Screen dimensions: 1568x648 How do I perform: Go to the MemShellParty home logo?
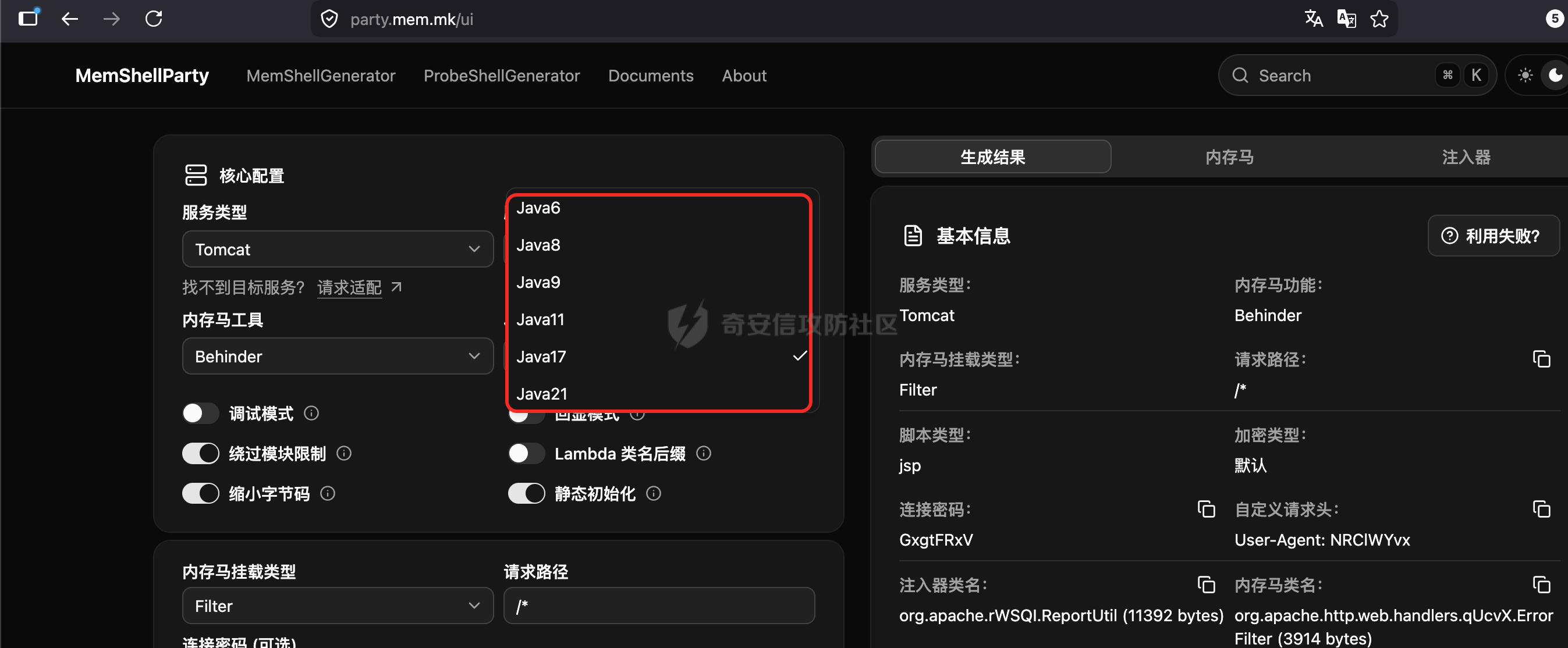point(142,76)
